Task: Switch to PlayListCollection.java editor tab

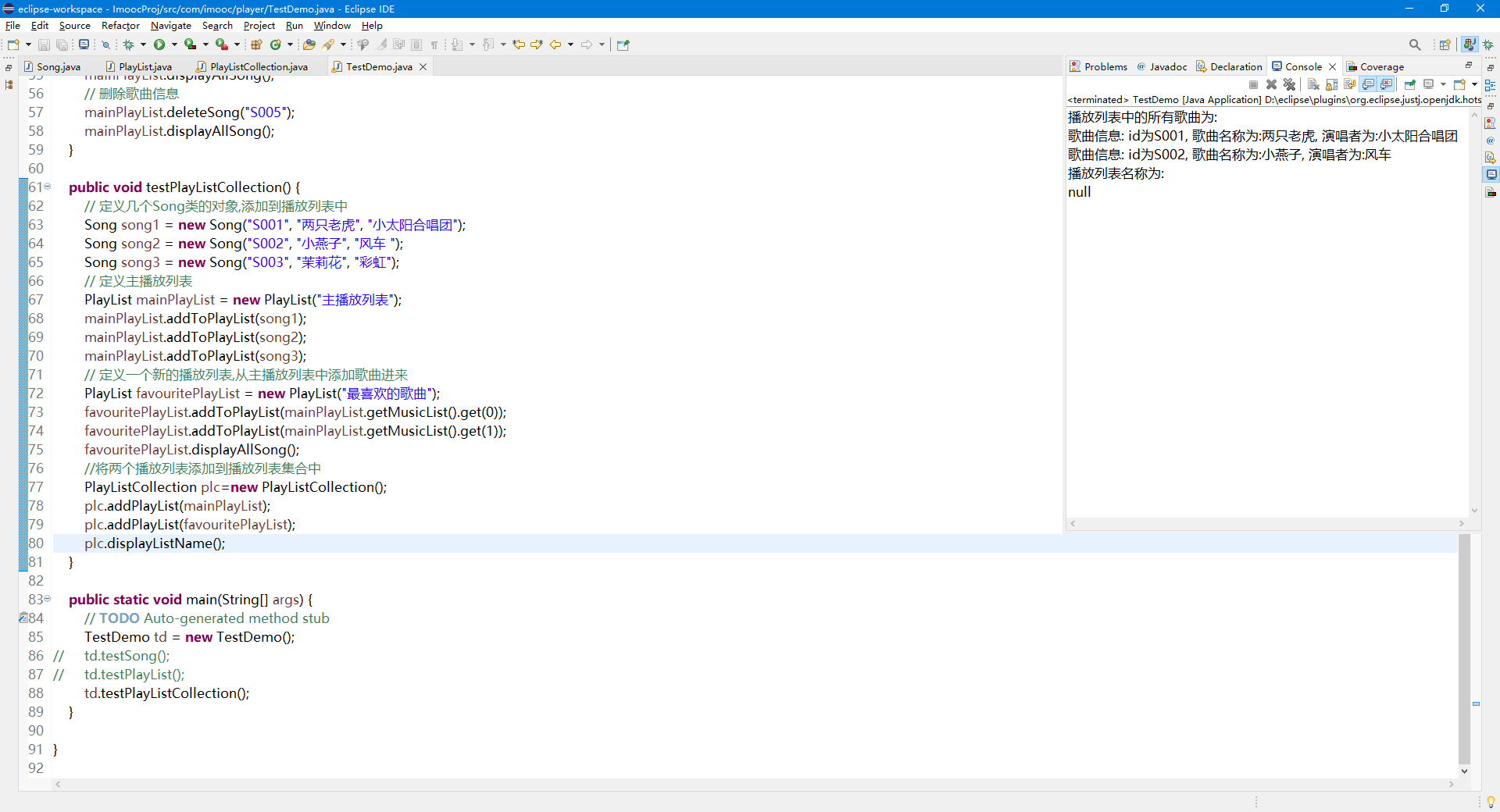Action: coord(259,67)
